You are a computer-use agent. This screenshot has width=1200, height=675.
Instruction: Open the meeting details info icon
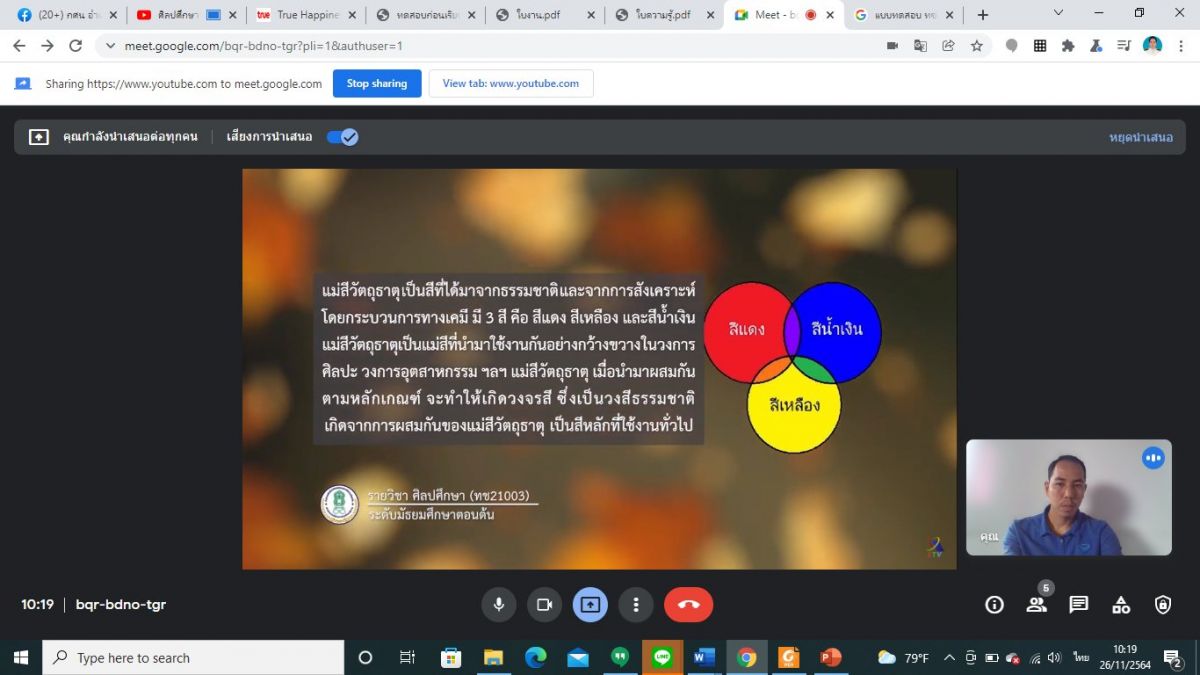[994, 604]
